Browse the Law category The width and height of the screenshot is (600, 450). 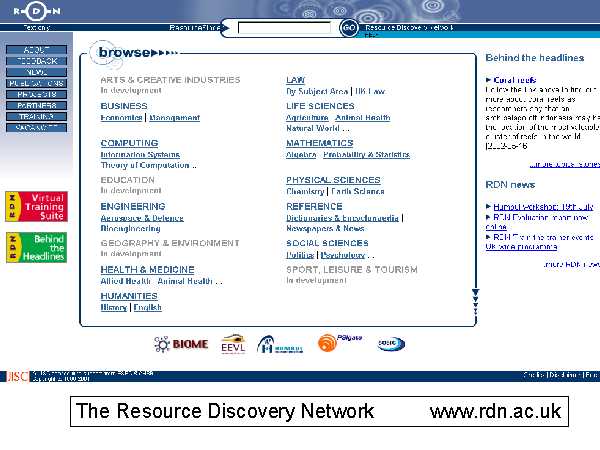click(x=295, y=80)
